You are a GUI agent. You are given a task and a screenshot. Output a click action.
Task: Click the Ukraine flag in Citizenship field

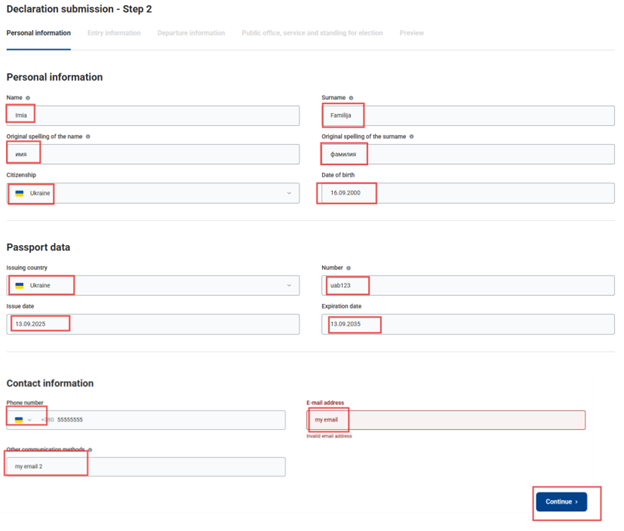coord(19,193)
